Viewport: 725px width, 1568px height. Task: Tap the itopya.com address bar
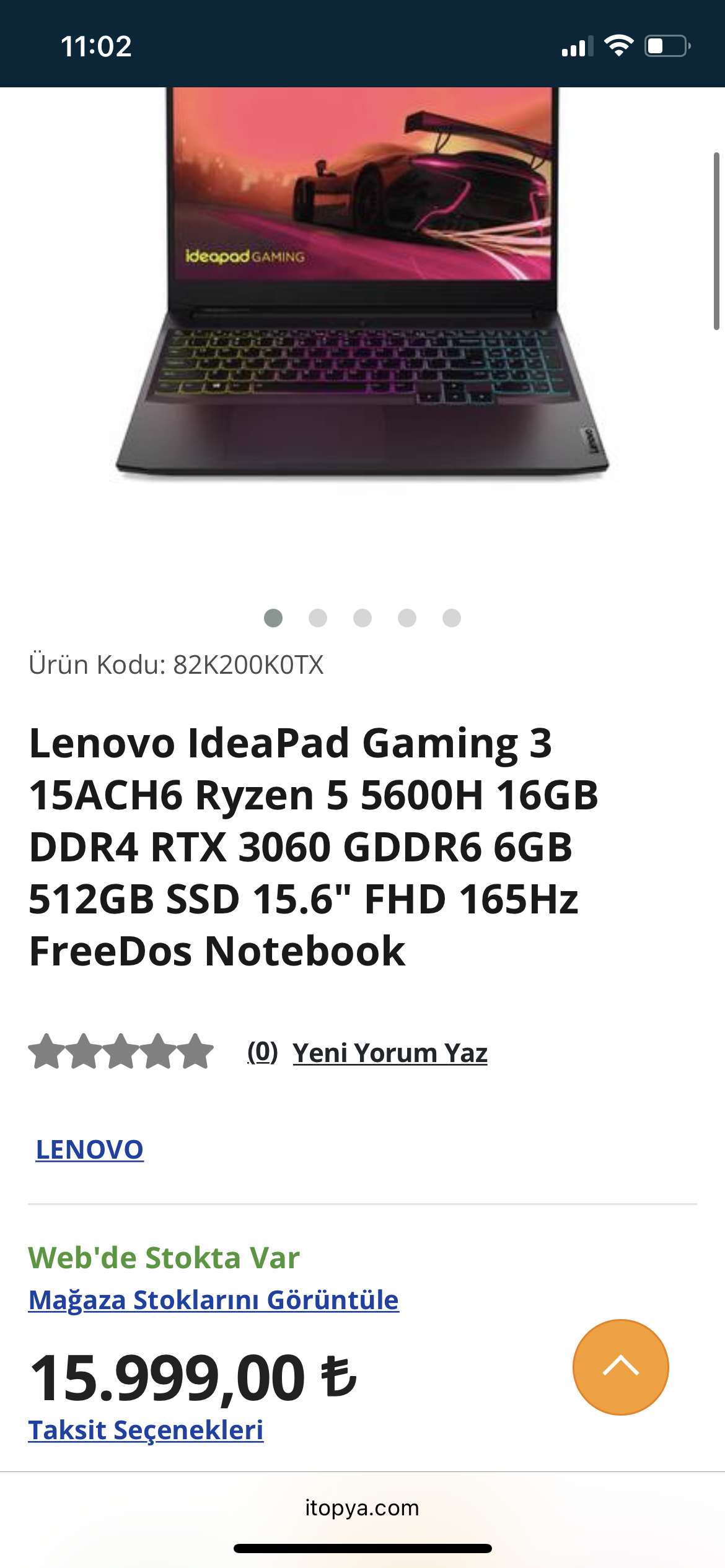362,1507
